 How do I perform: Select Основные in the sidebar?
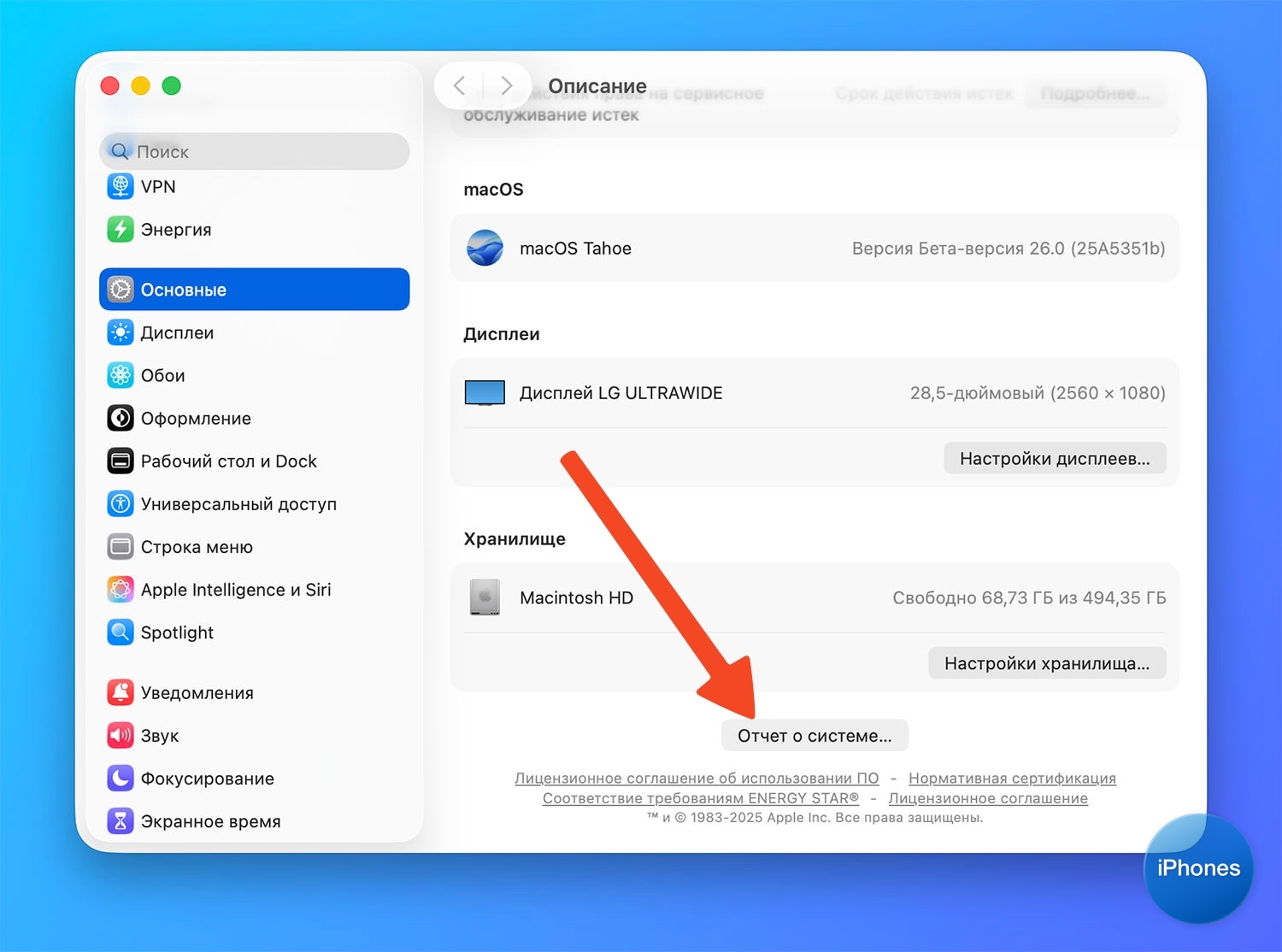pyautogui.click(x=255, y=290)
